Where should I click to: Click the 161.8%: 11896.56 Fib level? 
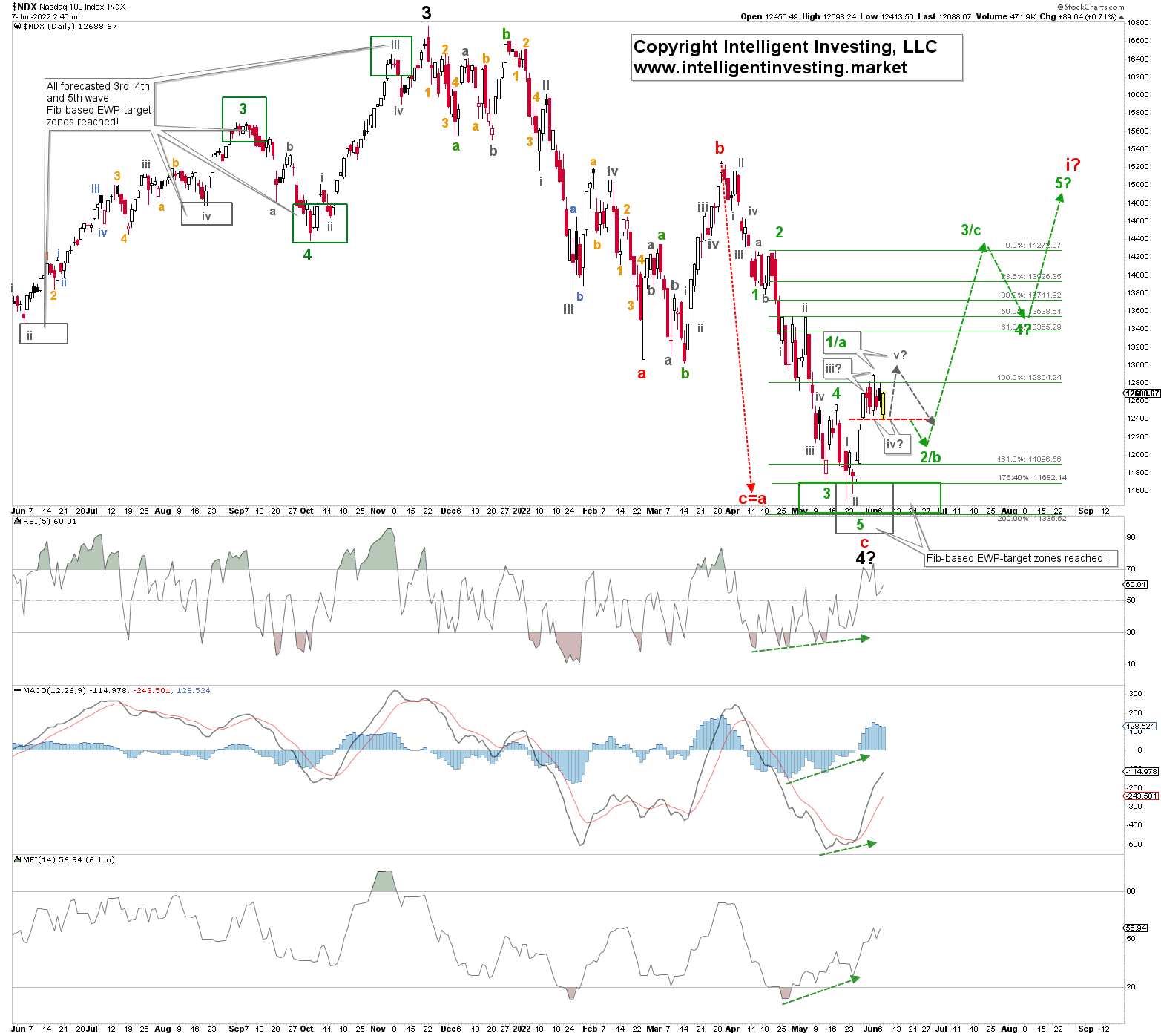[x=1029, y=459]
